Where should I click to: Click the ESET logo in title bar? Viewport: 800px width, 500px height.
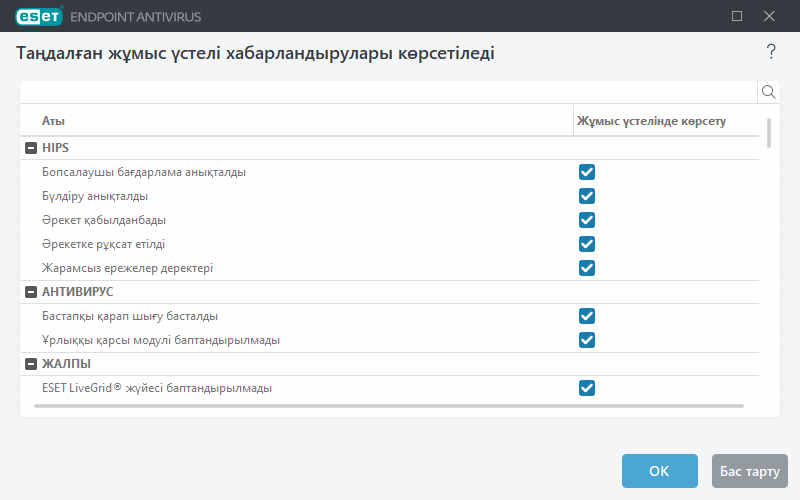[39, 16]
